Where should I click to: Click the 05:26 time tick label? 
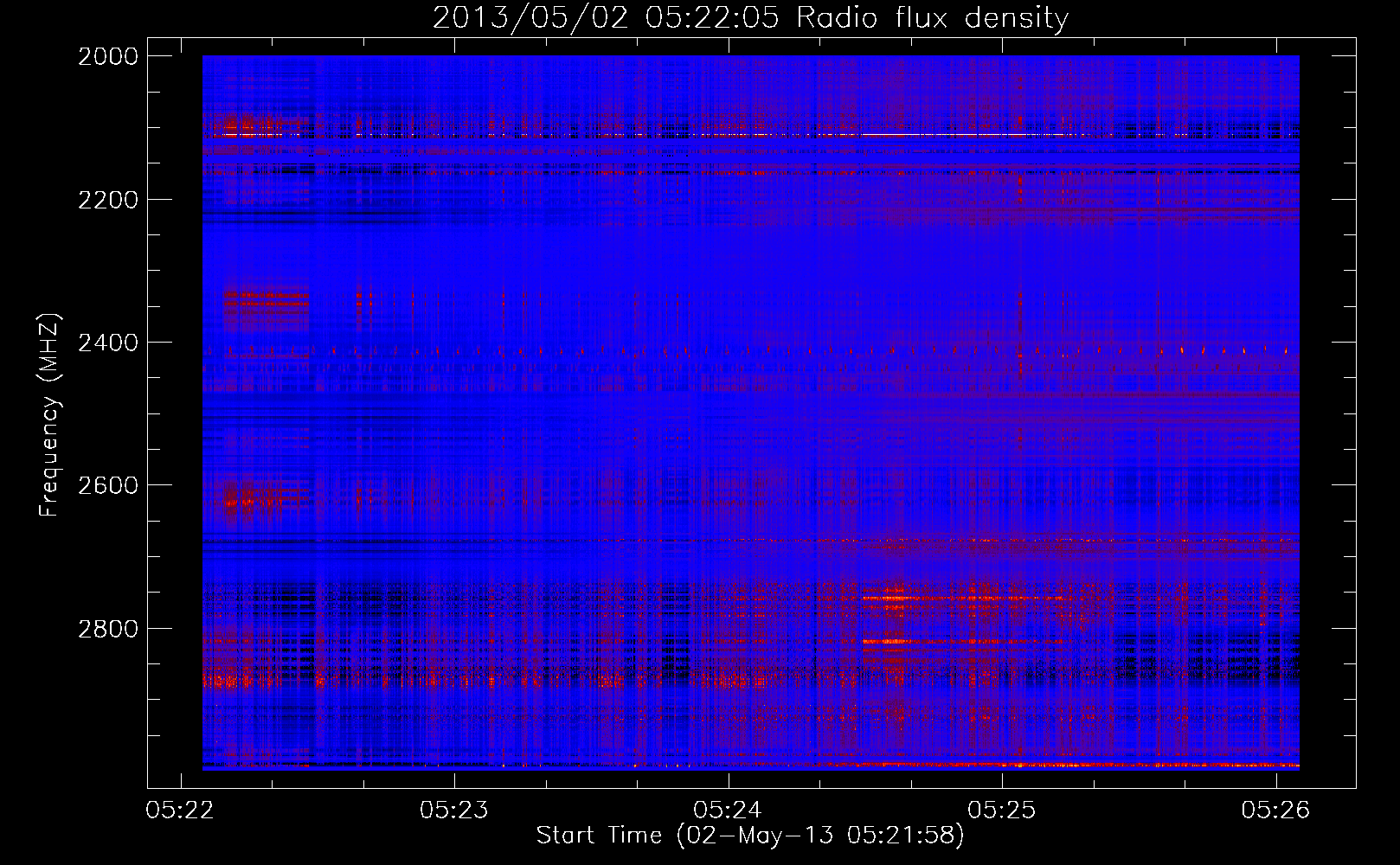click(x=1275, y=811)
